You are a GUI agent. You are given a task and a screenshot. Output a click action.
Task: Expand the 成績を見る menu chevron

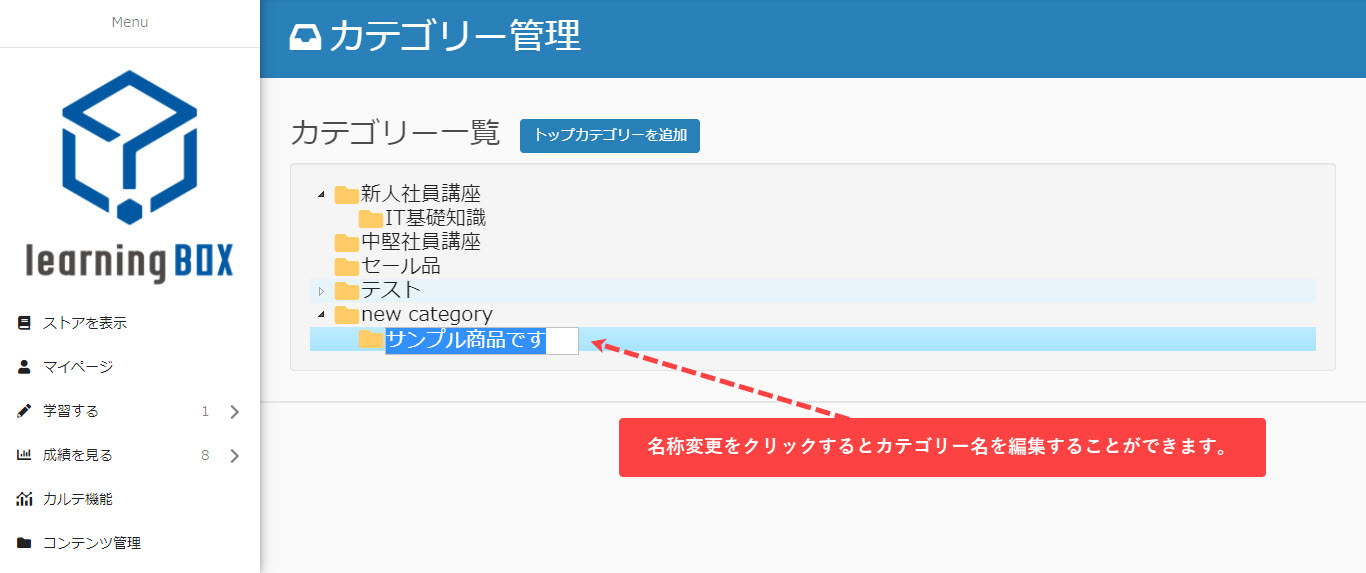(235, 455)
